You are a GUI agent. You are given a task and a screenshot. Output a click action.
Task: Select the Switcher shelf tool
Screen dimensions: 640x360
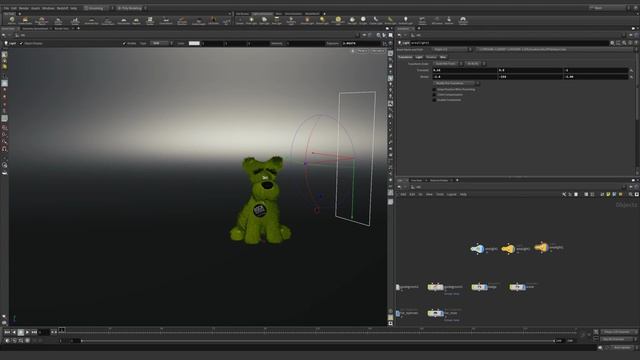[449, 20]
